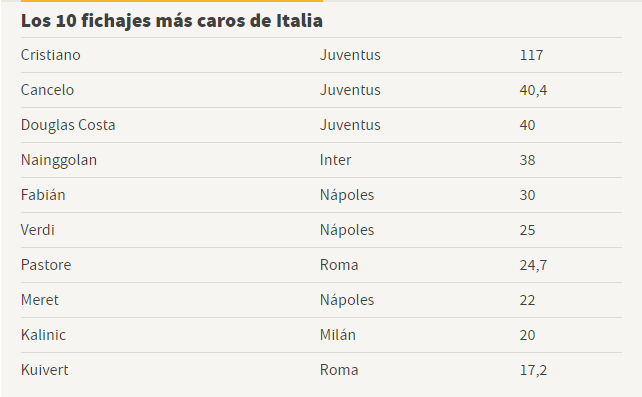The height and width of the screenshot is (397, 642).
Task: Click the Nápoles cell in the Fabián row
Action: [347, 195]
